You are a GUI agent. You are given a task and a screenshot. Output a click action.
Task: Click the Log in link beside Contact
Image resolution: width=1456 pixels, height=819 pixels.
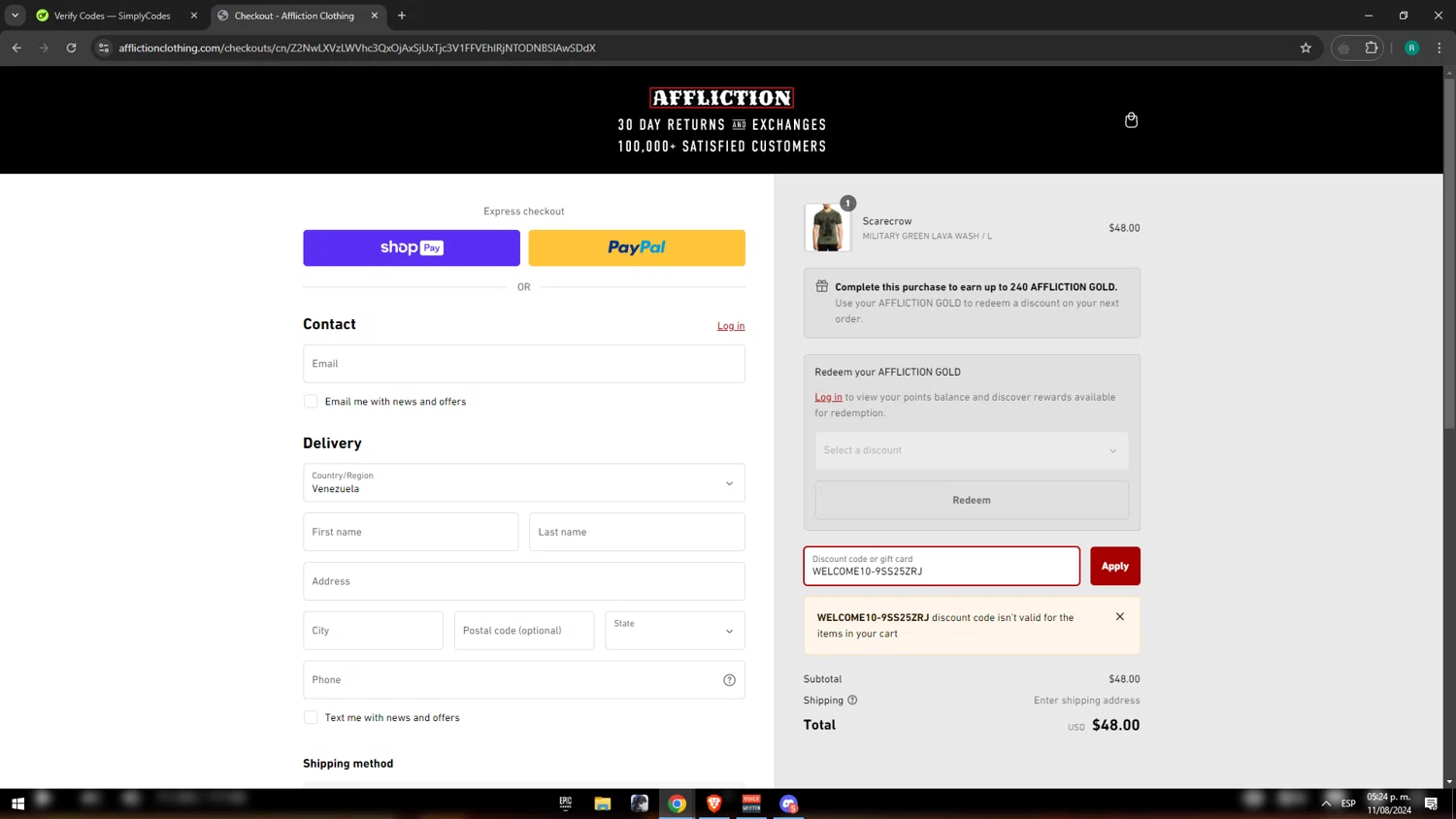pos(731,326)
